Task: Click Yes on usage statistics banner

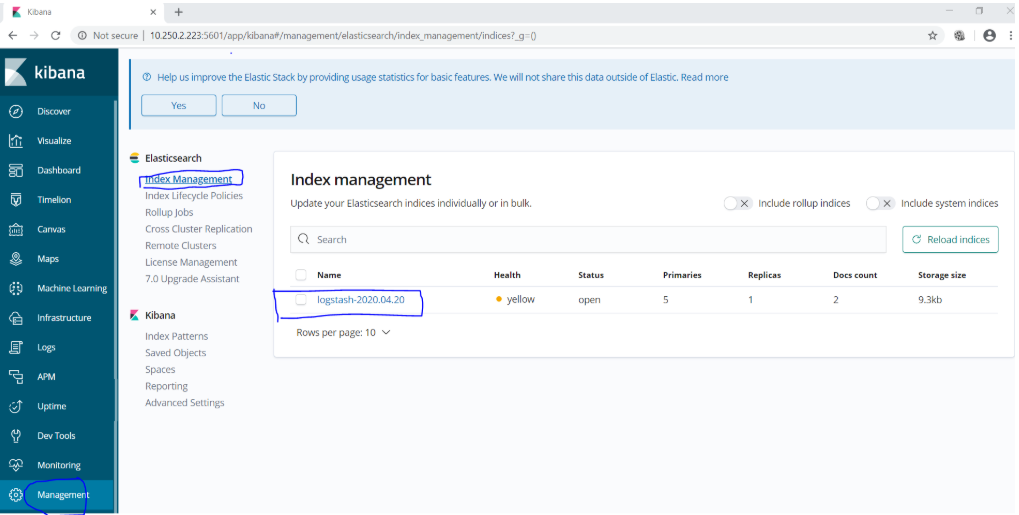Action: tap(179, 105)
